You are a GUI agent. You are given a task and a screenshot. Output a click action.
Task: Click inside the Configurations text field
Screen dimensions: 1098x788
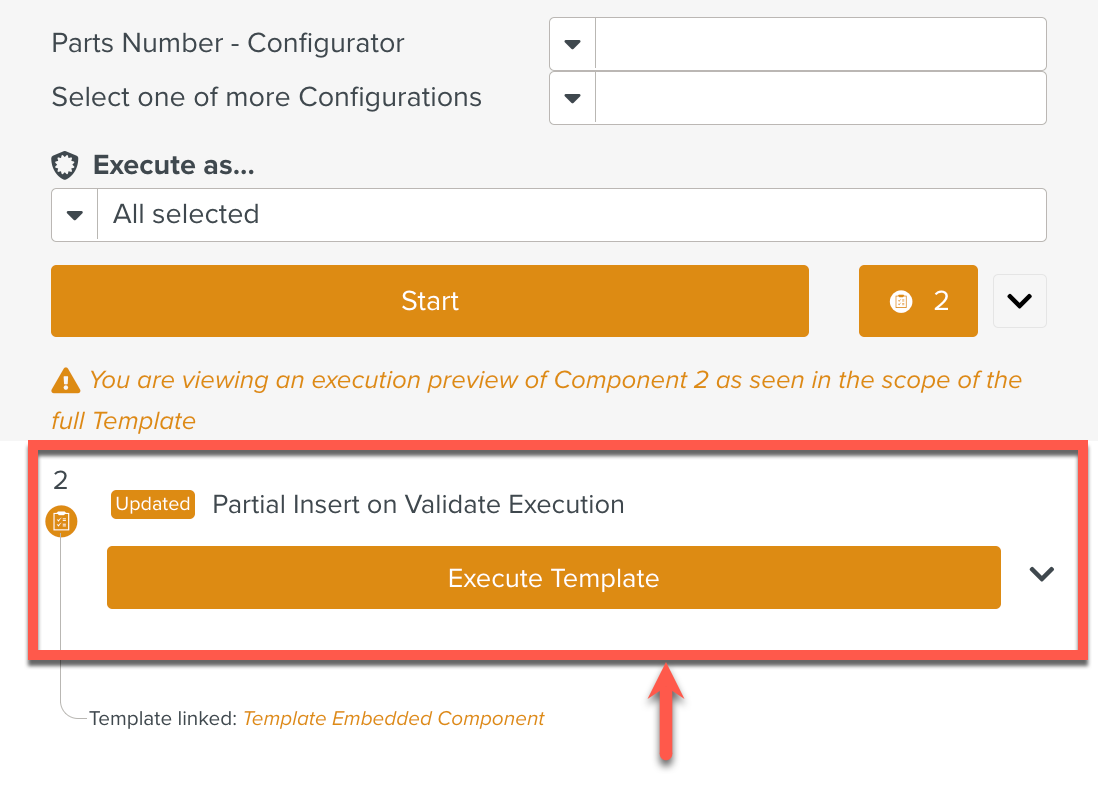click(x=820, y=97)
